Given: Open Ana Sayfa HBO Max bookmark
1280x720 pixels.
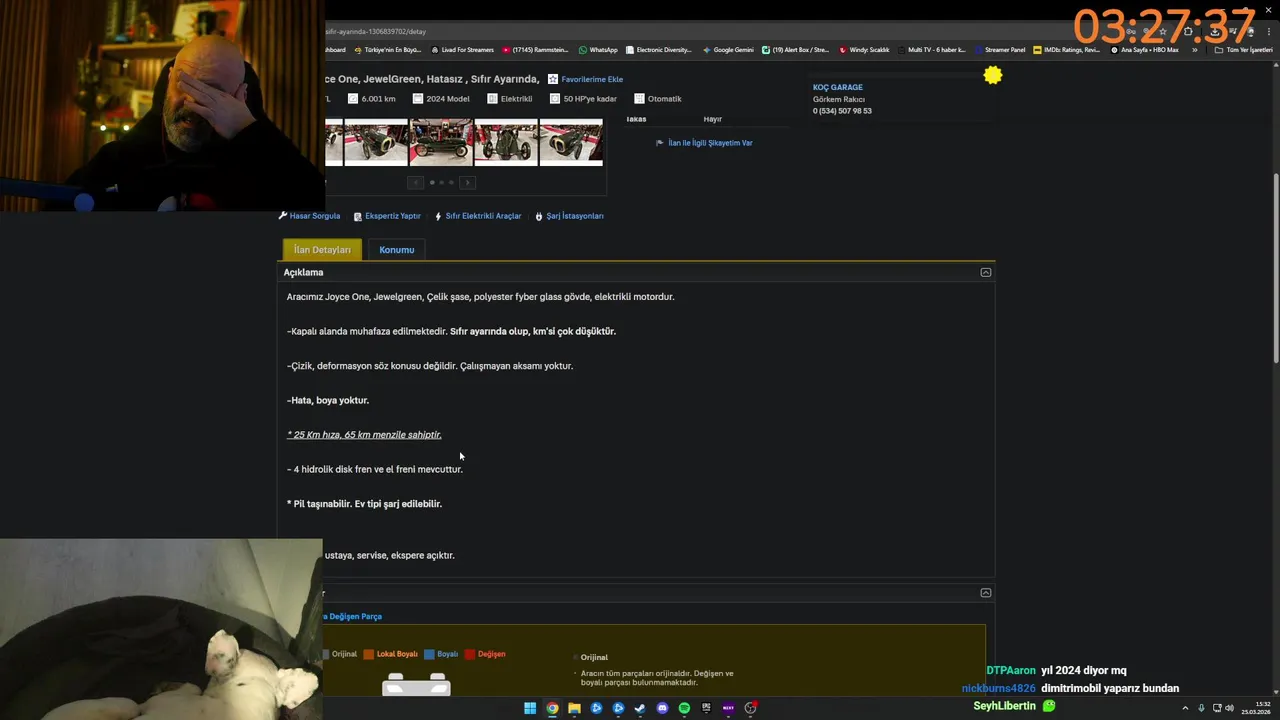Looking at the screenshot, I should tap(1144, 50).
